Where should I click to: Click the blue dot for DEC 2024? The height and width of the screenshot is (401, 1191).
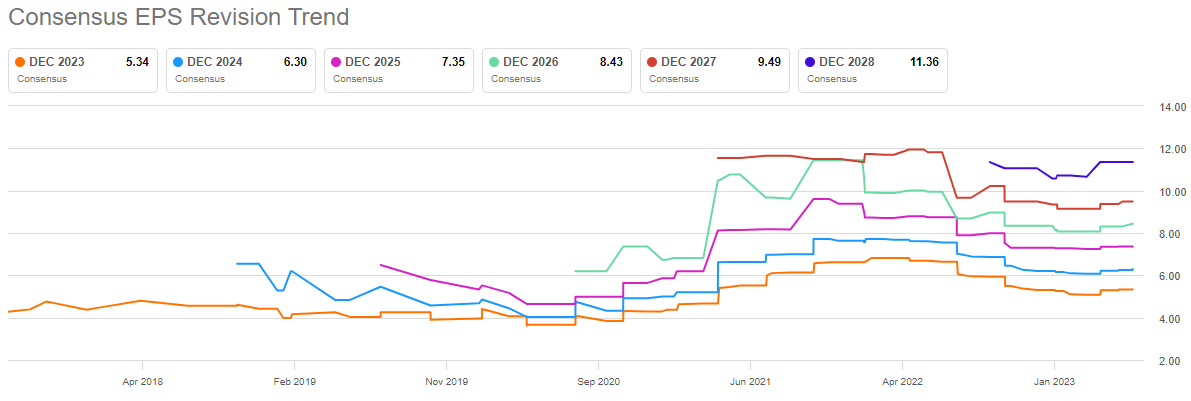tap(179, 62)
